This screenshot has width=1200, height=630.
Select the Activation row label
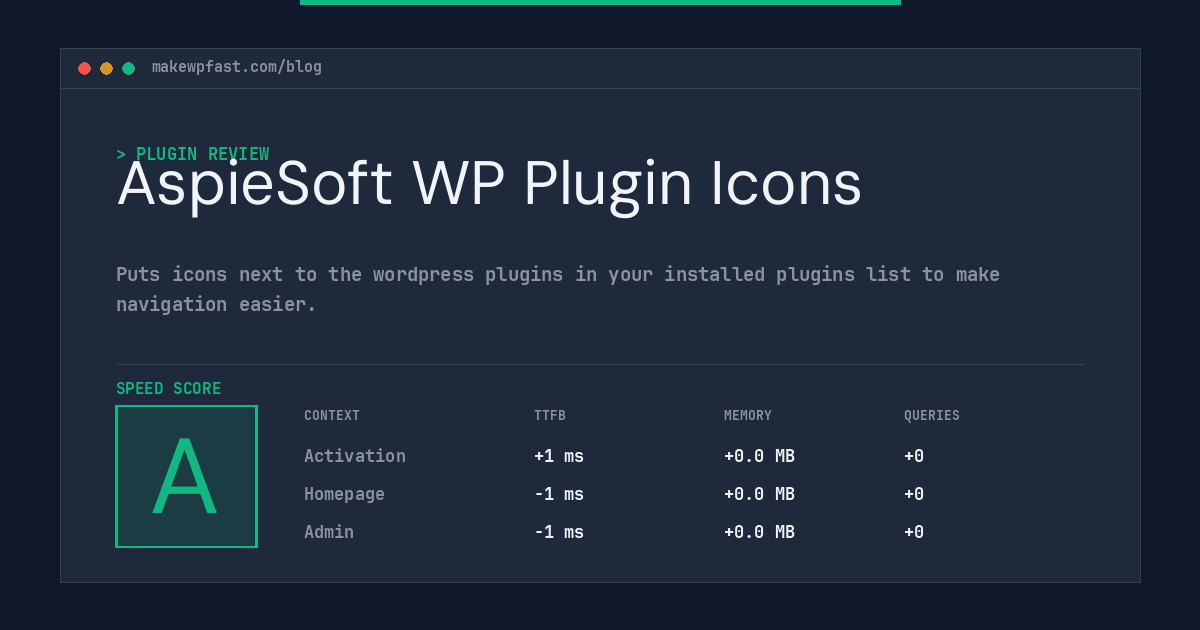tap(355, 456)
